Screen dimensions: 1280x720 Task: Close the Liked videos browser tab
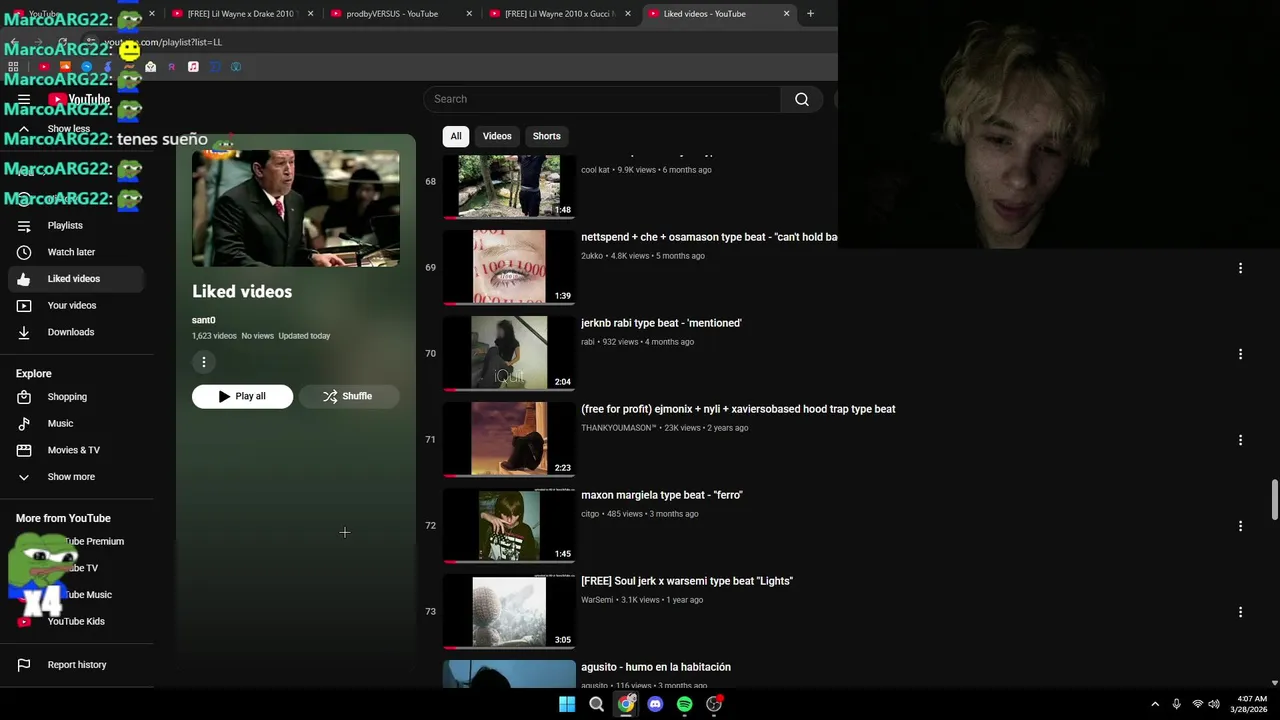(786, 14)
